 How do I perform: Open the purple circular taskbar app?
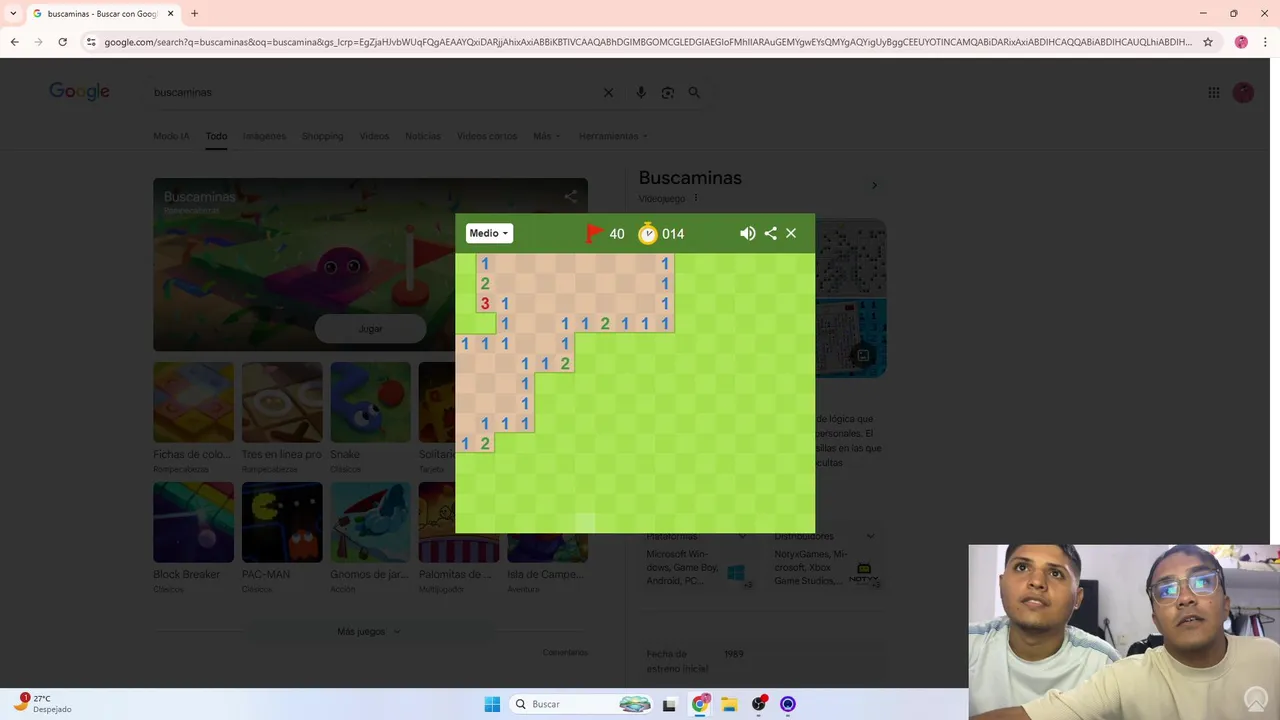788,704
